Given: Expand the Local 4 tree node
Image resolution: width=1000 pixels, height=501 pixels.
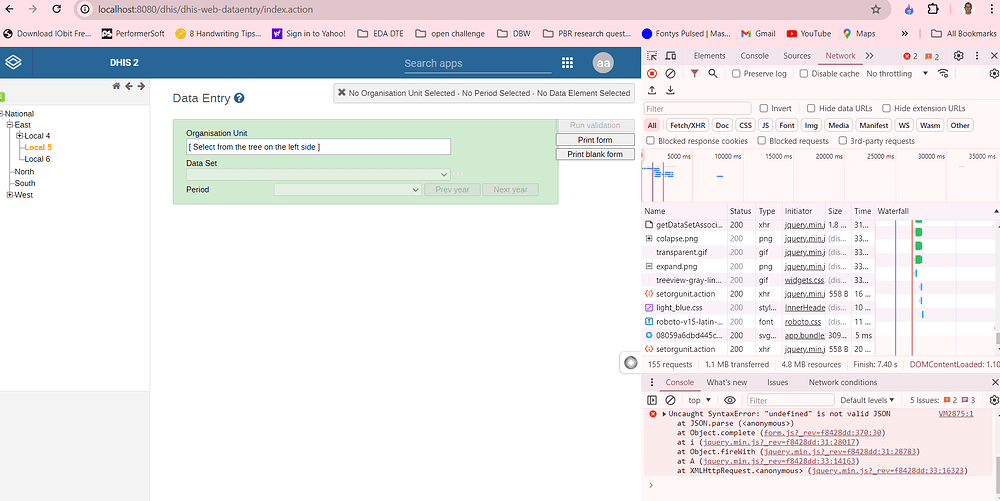Looking at the screenshot, I should click(19, 136).
